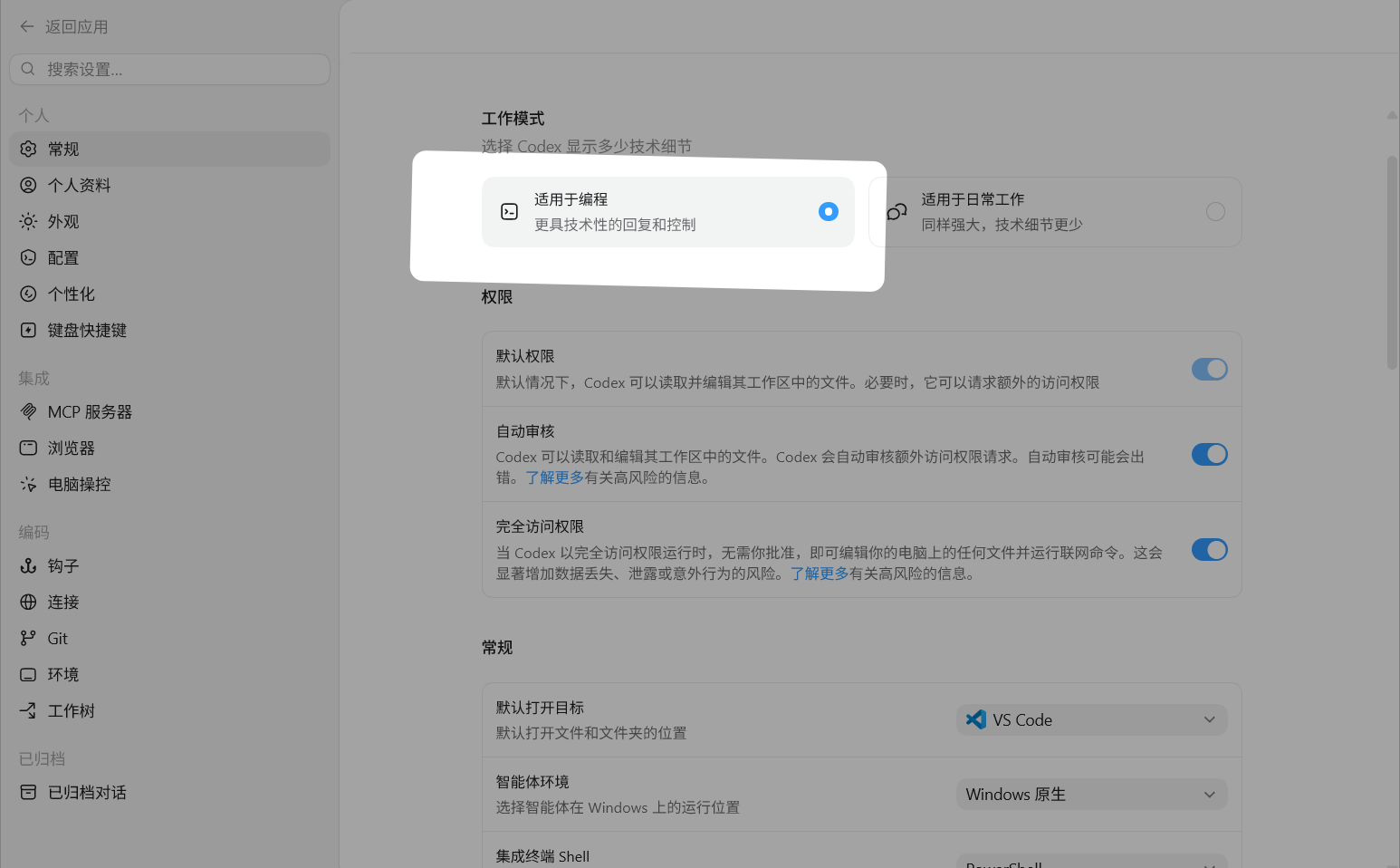Go to 环境 settings
This screenshot has width=1400, height=868.
coord(169,674)
